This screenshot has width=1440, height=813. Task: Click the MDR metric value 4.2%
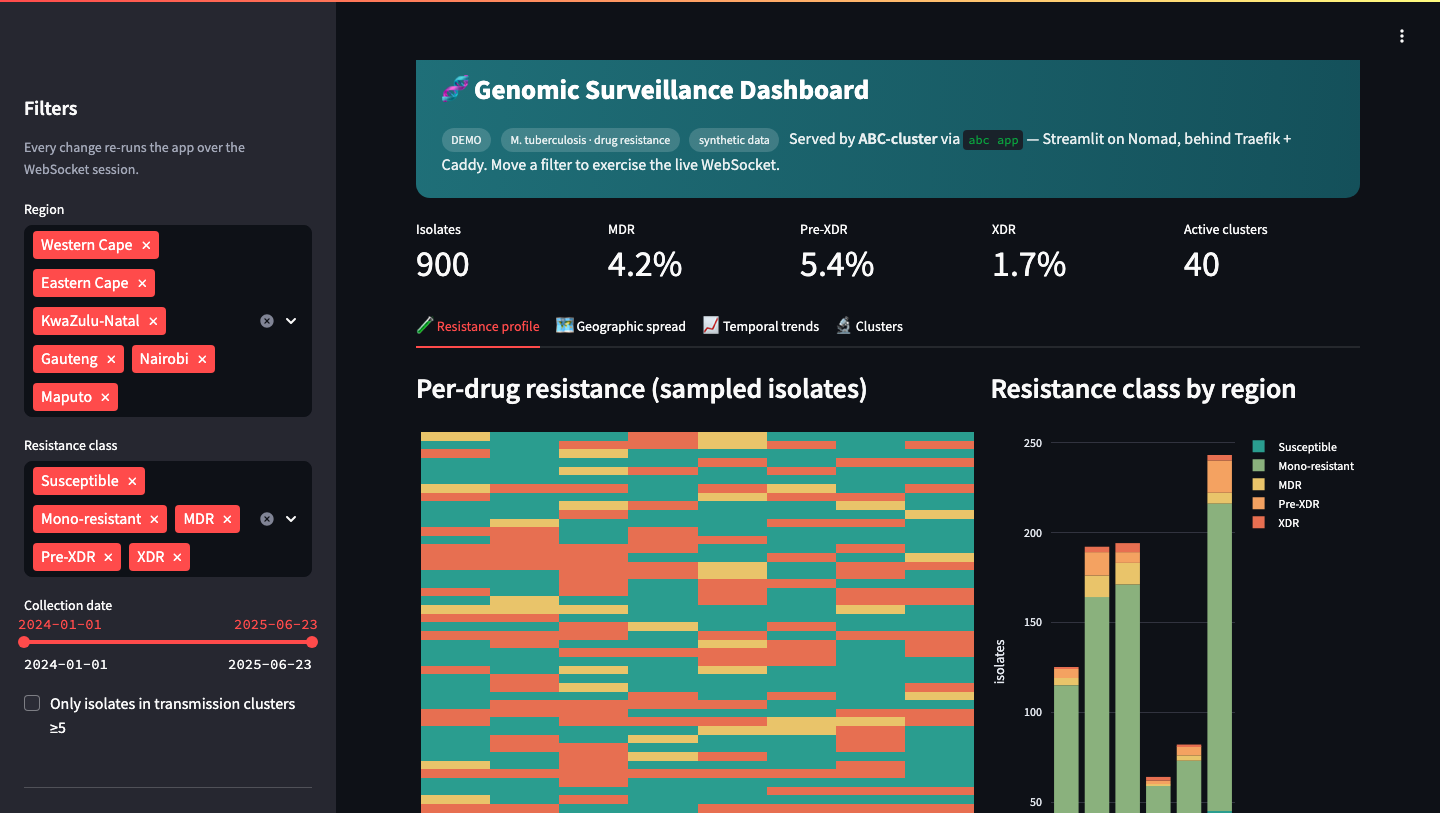645,265
